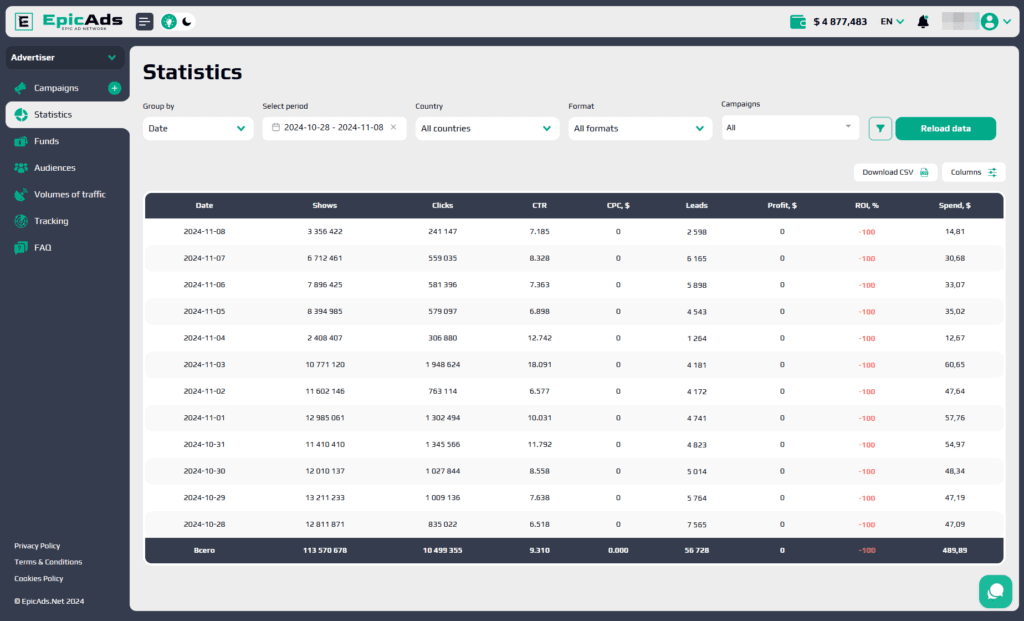The width and height of the screenshot is (1024, 621).
Task: Click the Tracking globe icon
Action: click(21, 221)
